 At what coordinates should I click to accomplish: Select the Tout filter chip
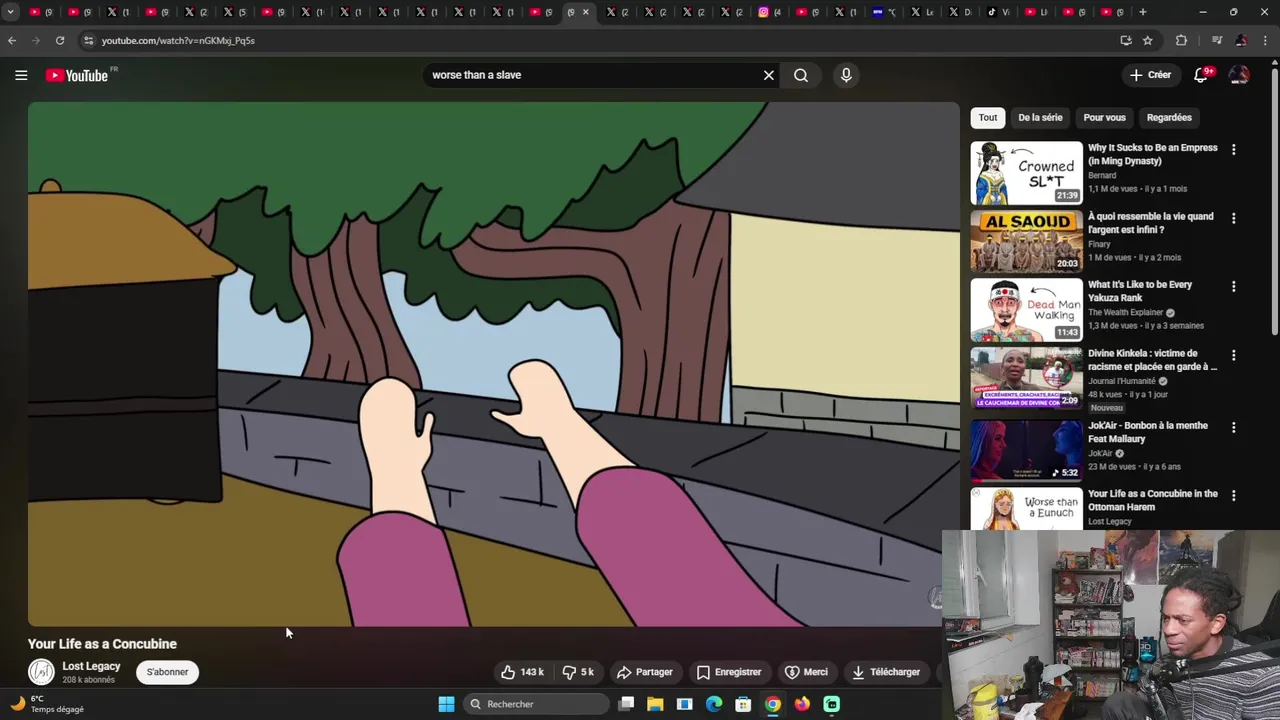click(x=988, y=117)
